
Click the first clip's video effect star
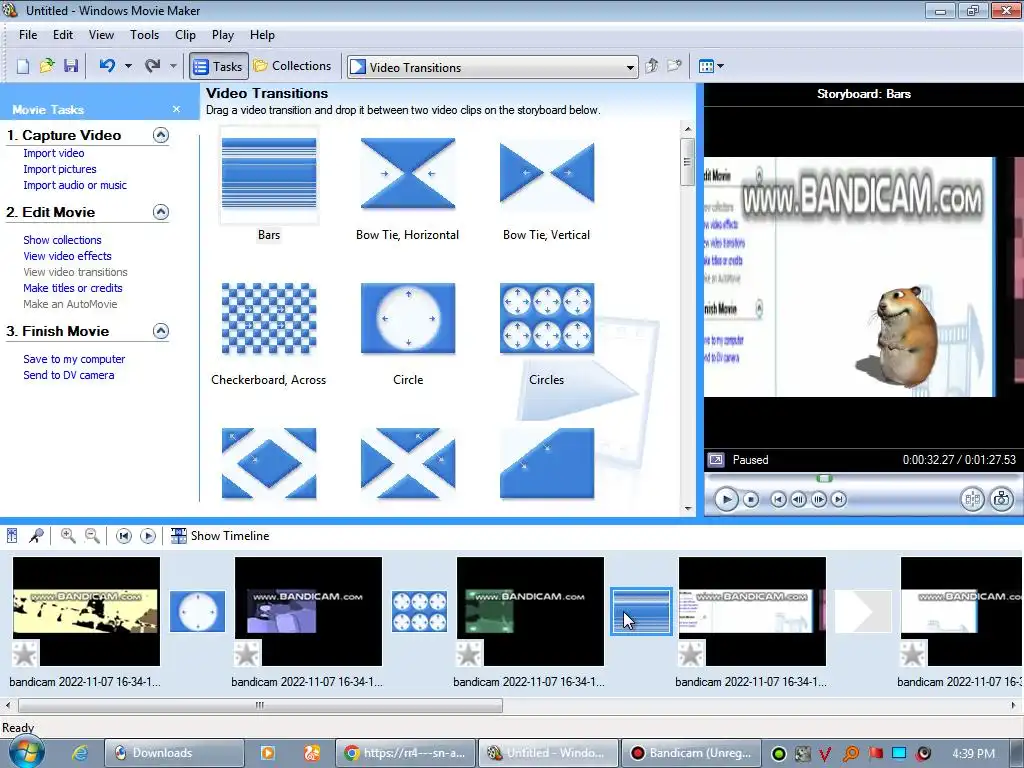point(25,654)
